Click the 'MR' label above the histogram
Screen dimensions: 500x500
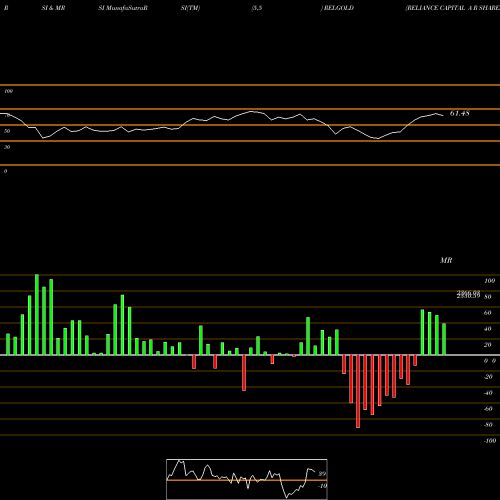[x=446, y=260]
